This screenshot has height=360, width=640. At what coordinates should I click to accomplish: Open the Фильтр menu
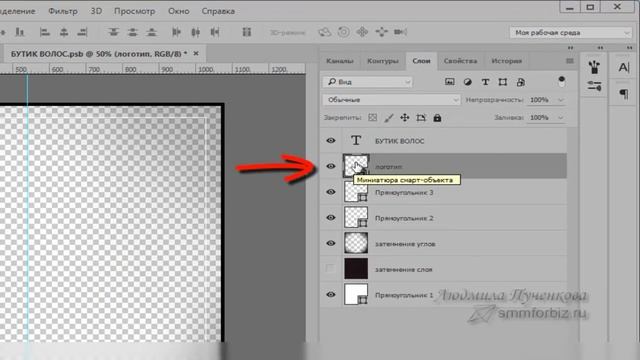click(63, 11)
